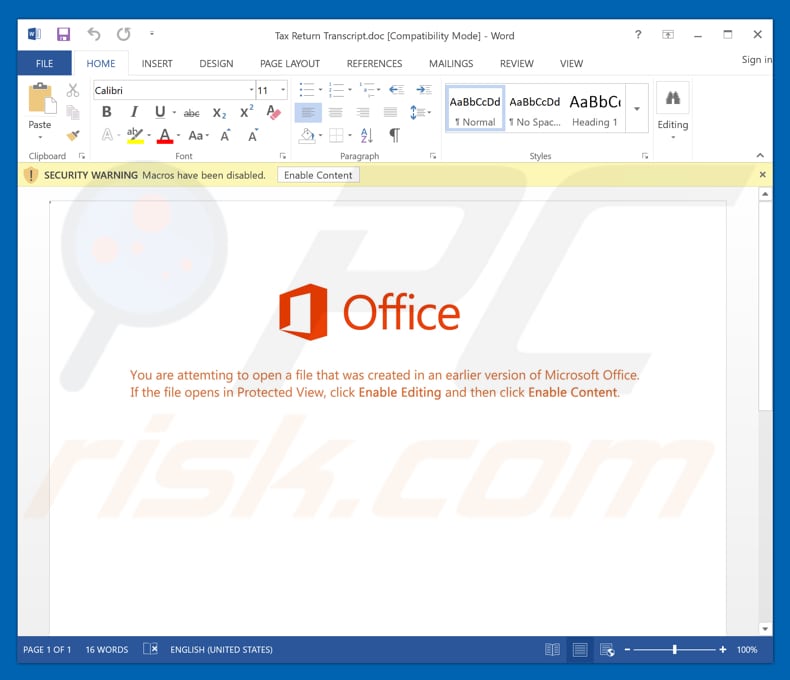Expand the Styles gallery arrow
Screen dimensions: 790x680
[x=637, y=109]
